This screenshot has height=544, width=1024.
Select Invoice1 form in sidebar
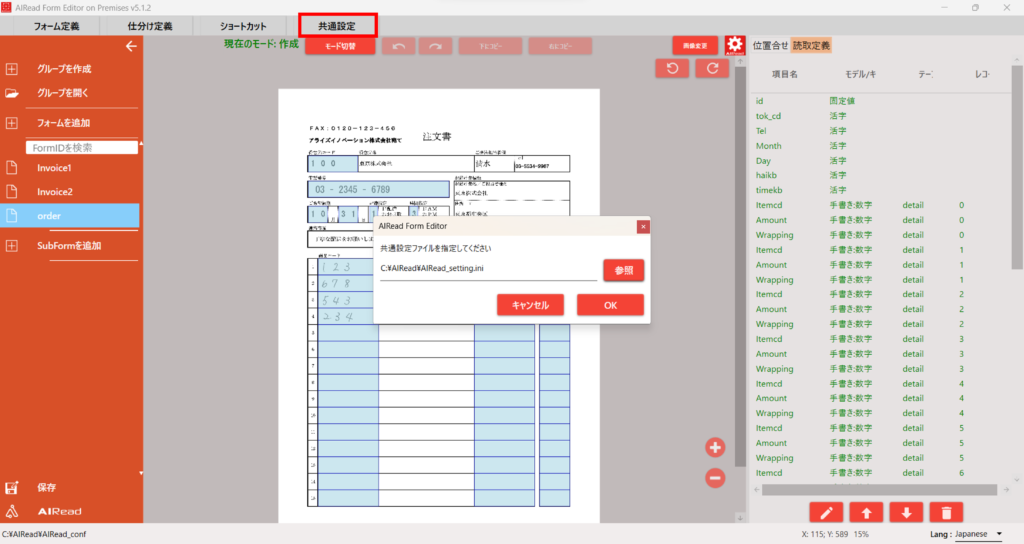(x=55, y=167)
